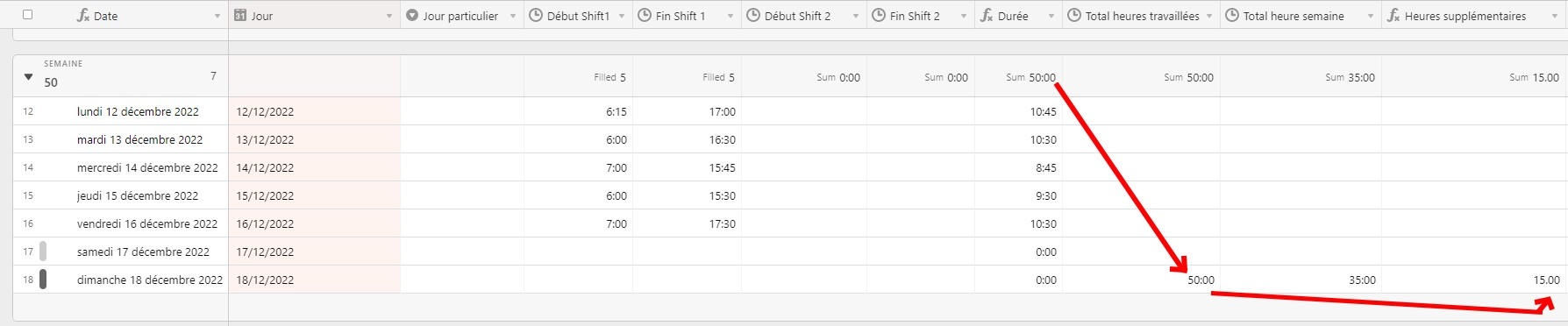Click the clock icon of Total heures travaillées
Viewport: 1568px width, 326px height.
(1074, 16)
